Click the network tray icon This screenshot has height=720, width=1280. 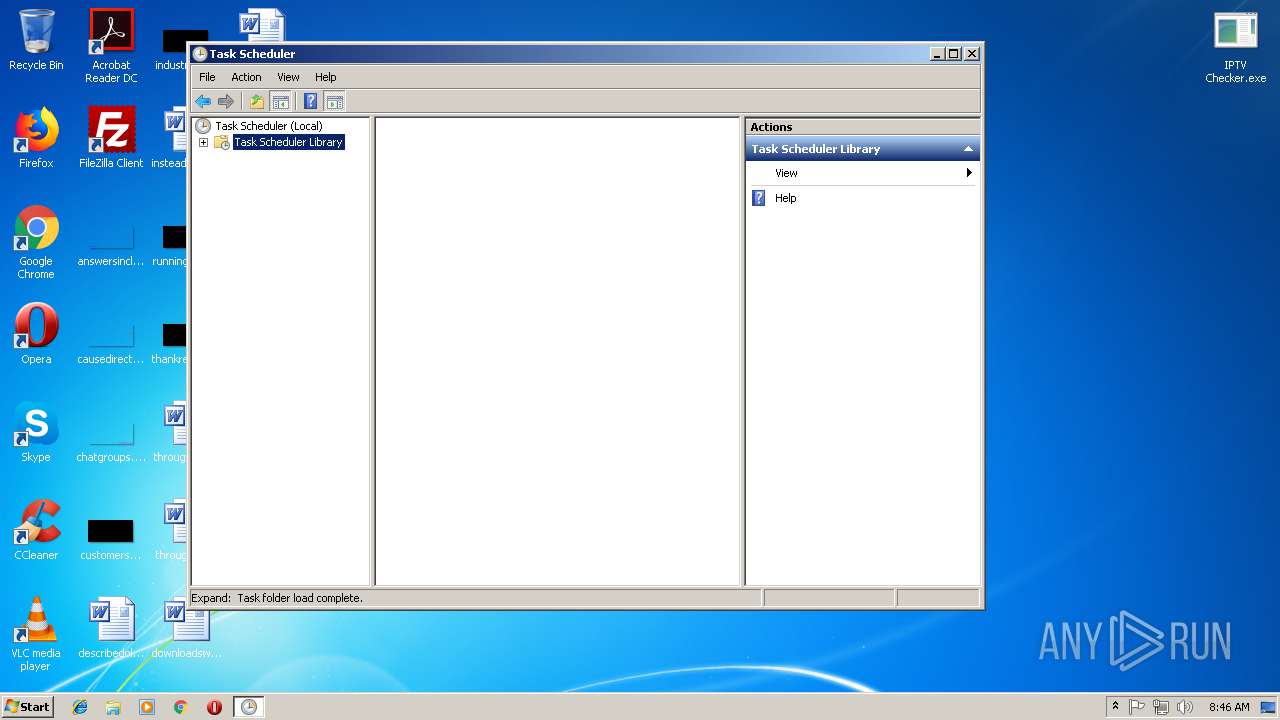pyautogui.click(x=1161, y=707)
